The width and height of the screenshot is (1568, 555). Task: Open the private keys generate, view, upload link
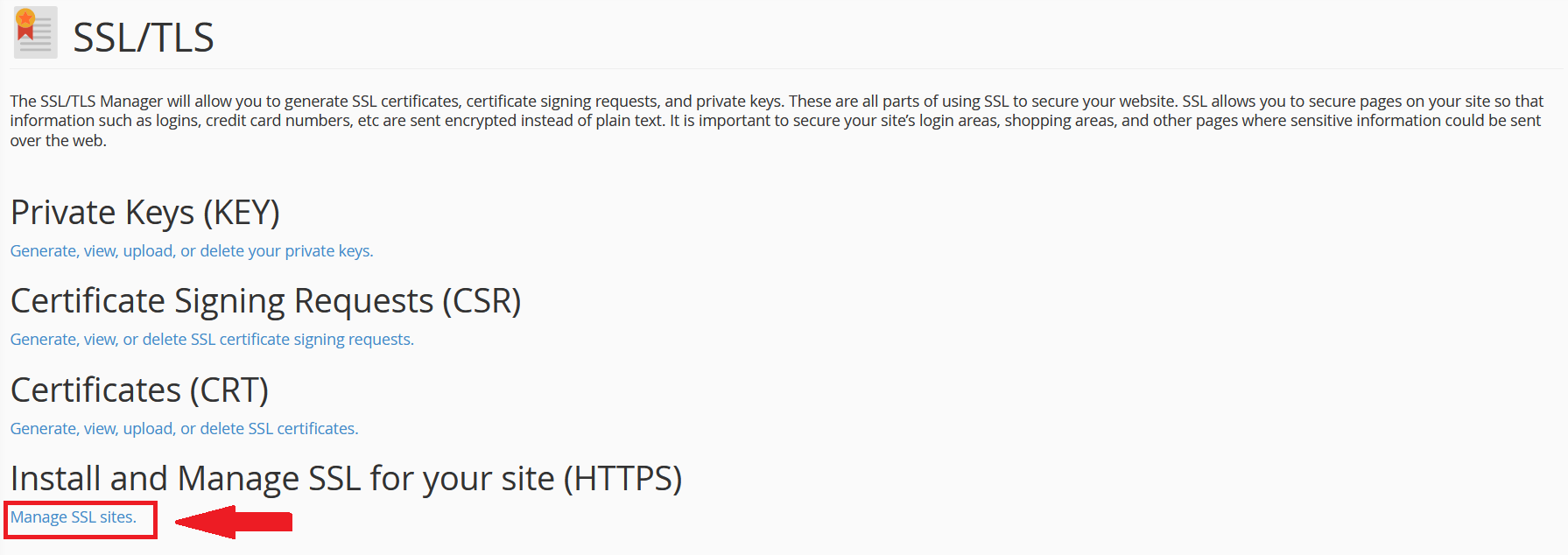(x=192, y=251)
